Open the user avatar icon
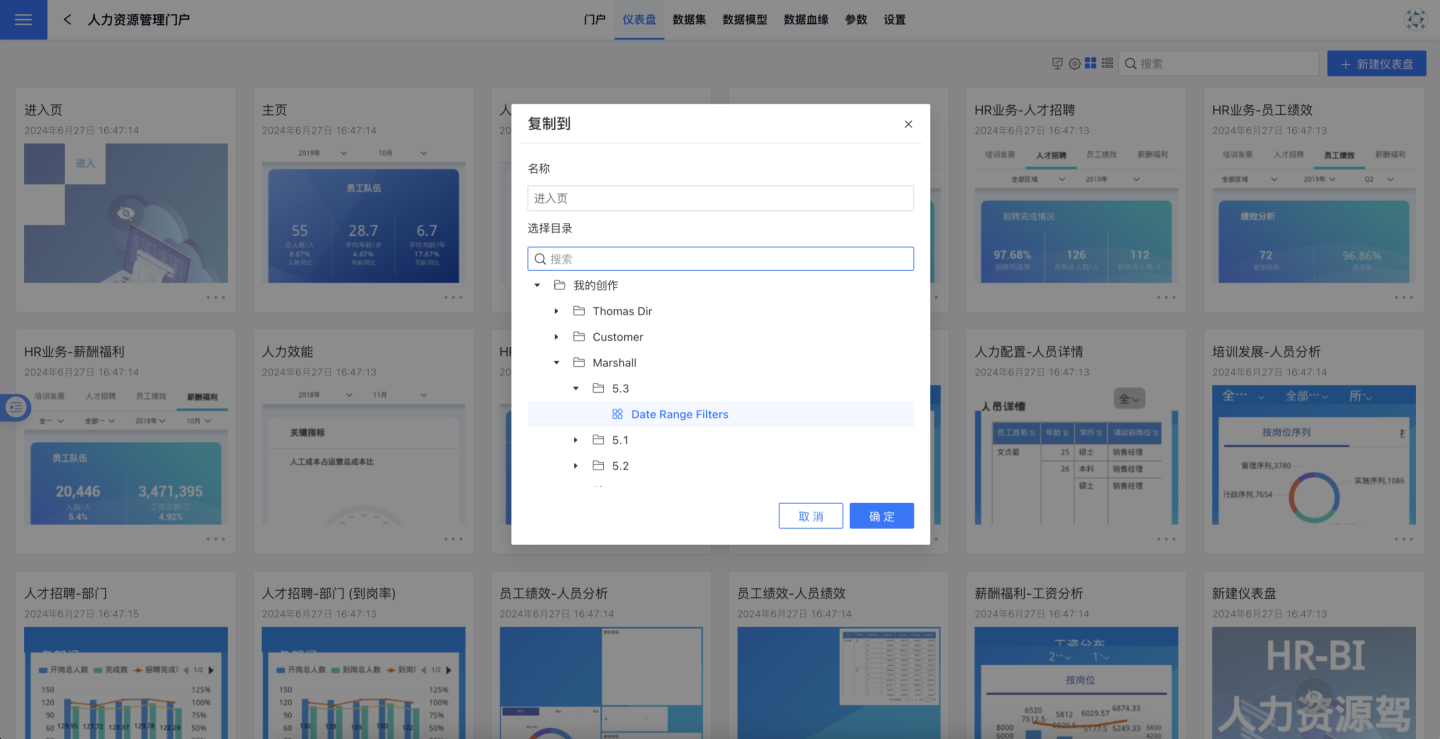Screen dimensions: 1440x739 [1415, 20]
